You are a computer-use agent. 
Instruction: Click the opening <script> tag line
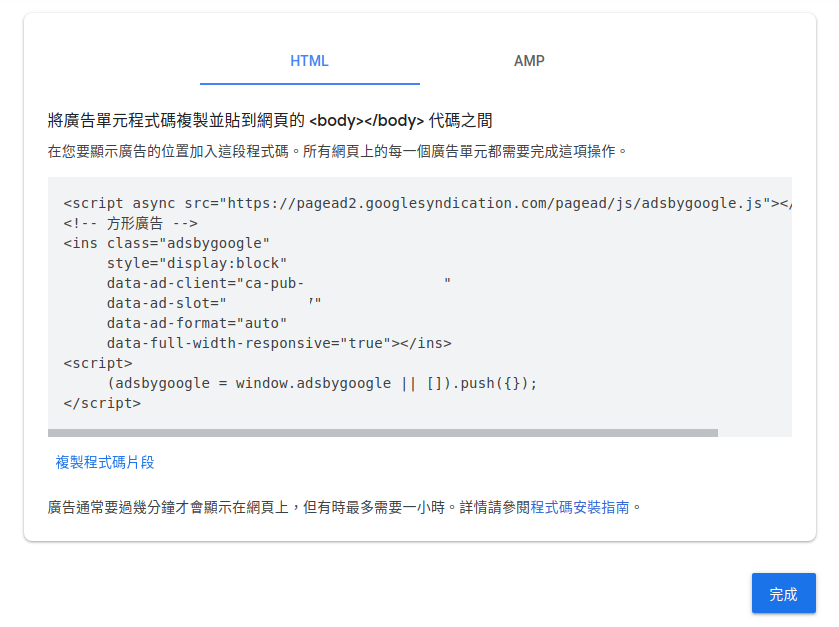pos(98,363)
